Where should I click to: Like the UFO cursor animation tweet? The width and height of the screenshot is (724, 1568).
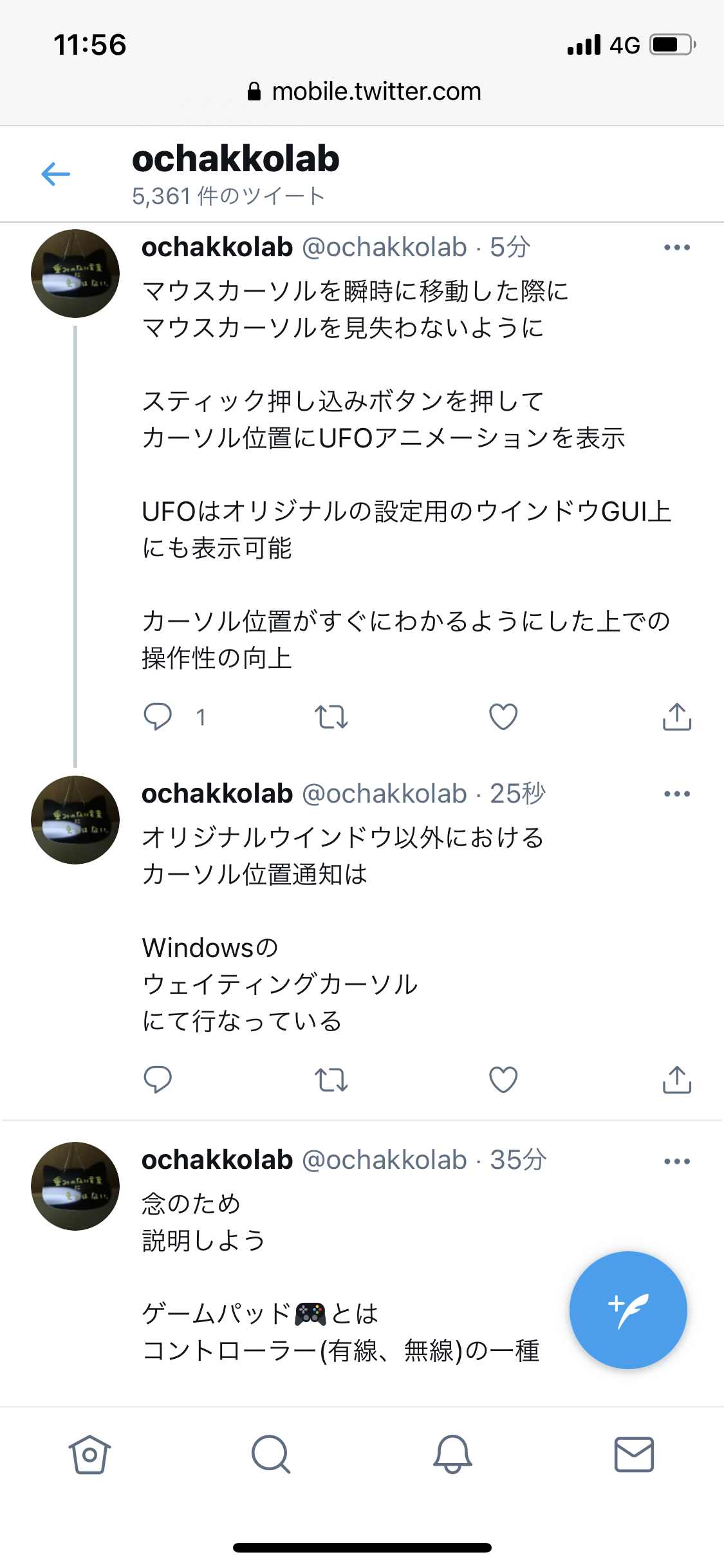[503, 716]
